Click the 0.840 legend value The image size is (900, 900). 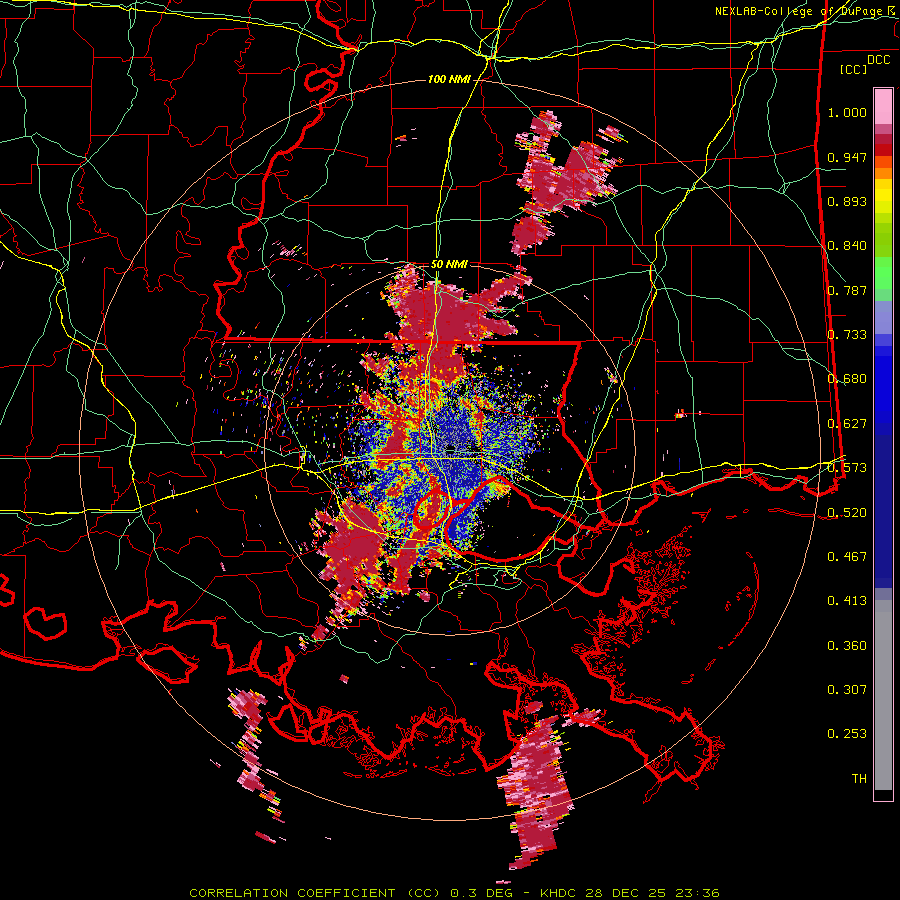point(847,246)
